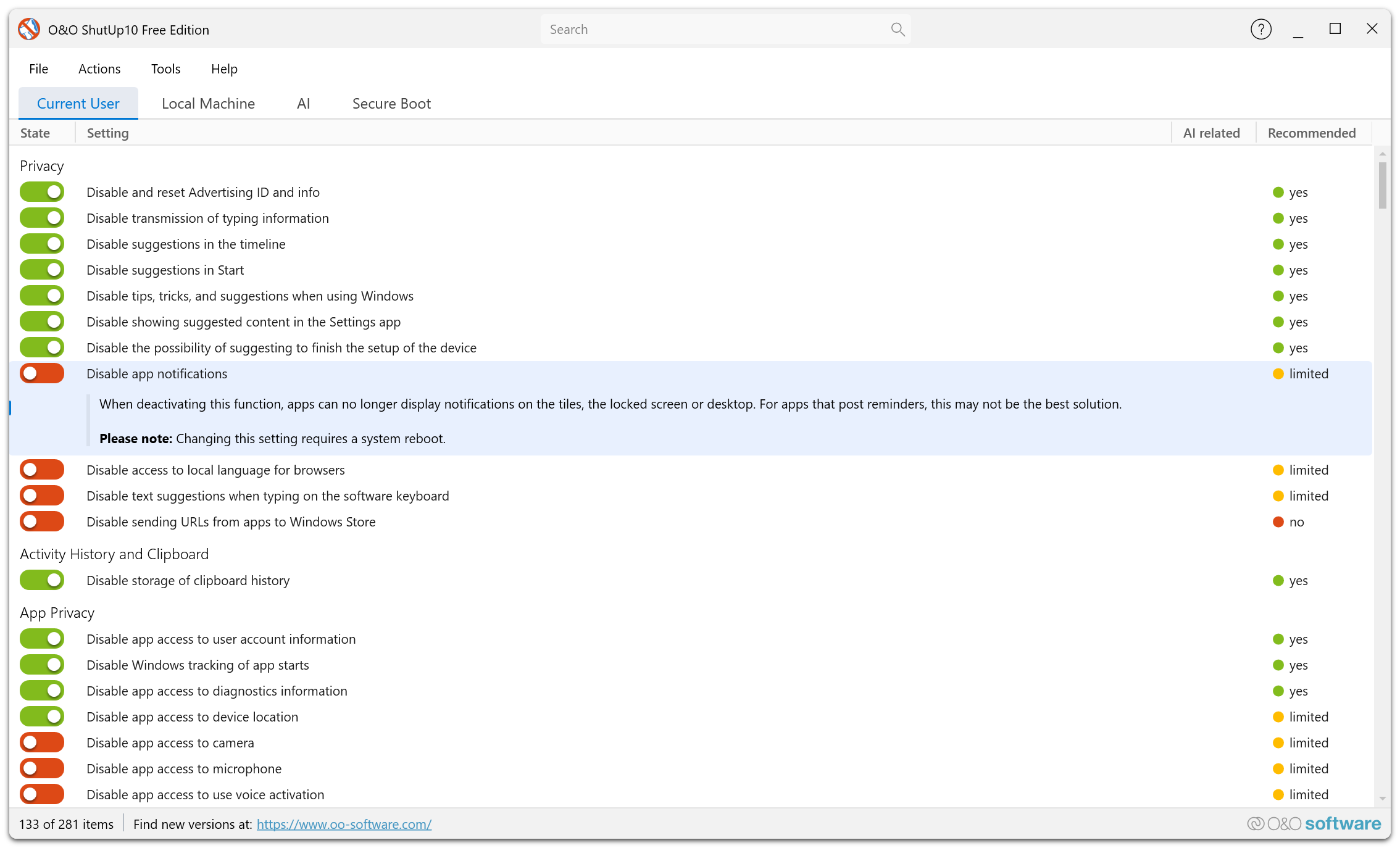Screen dimensions: 1400x848
Task: Toggle Disable transmission of typing information
Action: pyautogui.click(x=42, y=218)
